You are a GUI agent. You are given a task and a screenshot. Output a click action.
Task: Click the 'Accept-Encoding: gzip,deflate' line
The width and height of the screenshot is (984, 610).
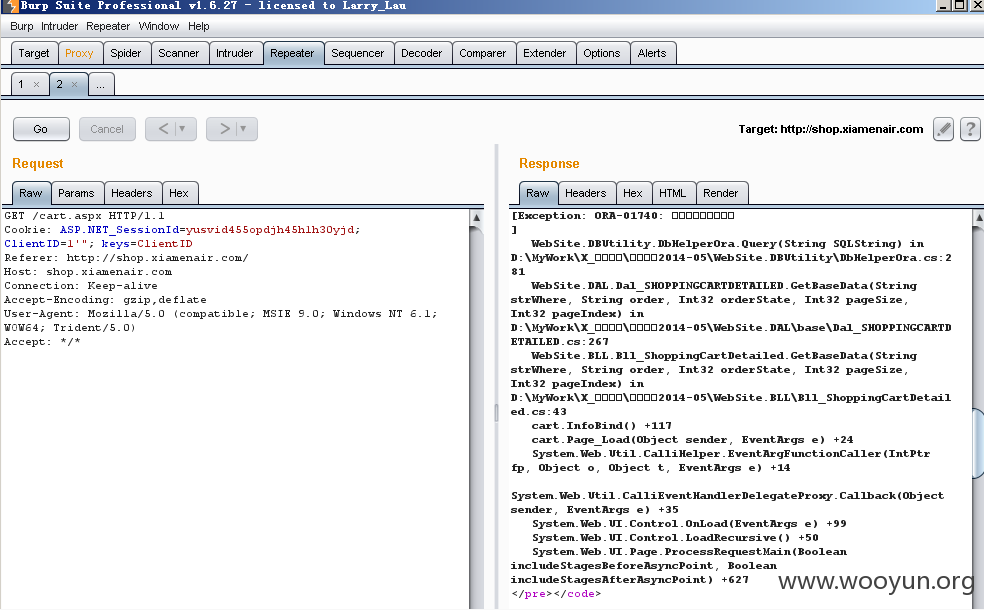tap(105, 300)
